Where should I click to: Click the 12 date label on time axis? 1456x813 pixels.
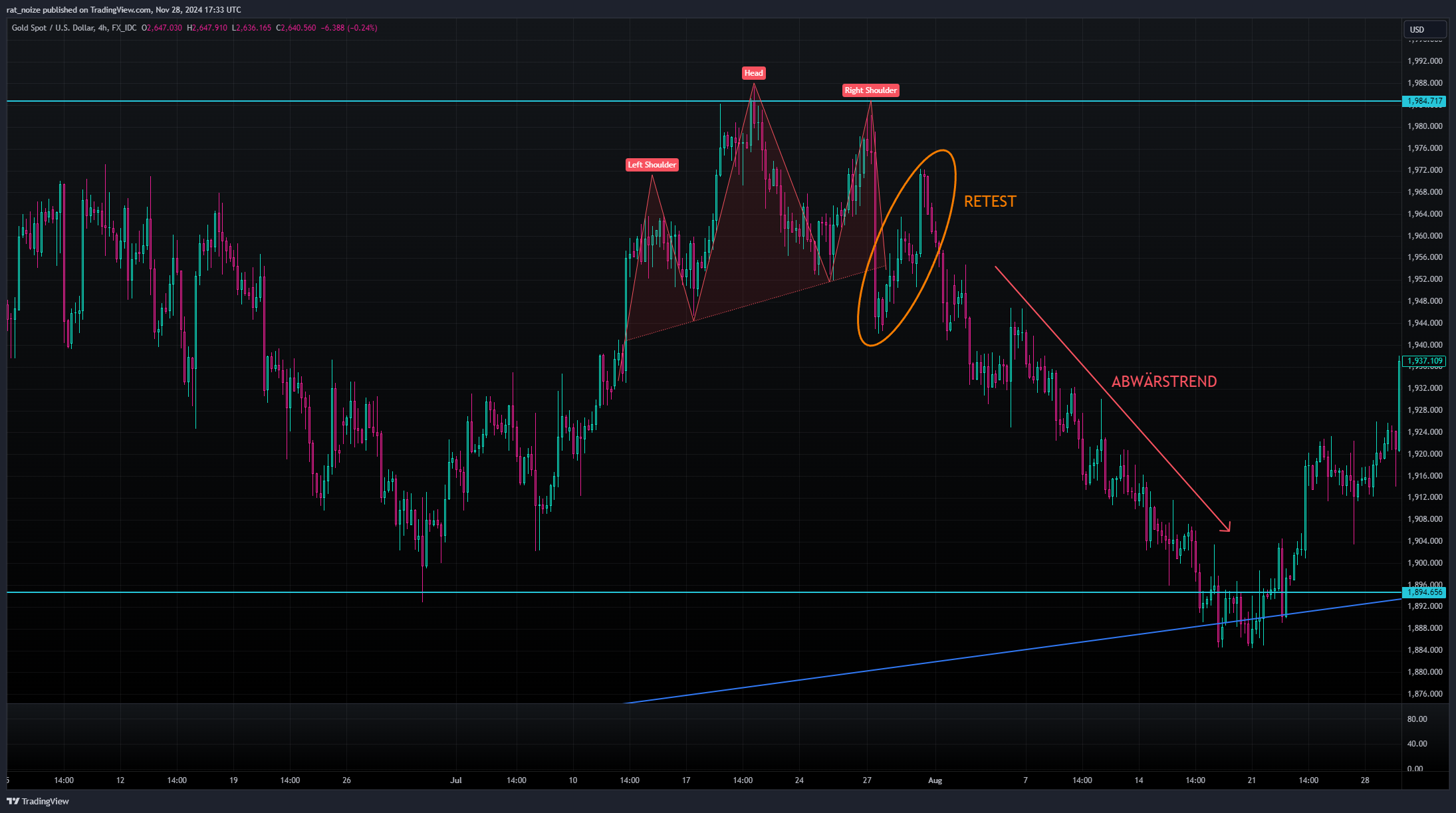pos(120,780)
